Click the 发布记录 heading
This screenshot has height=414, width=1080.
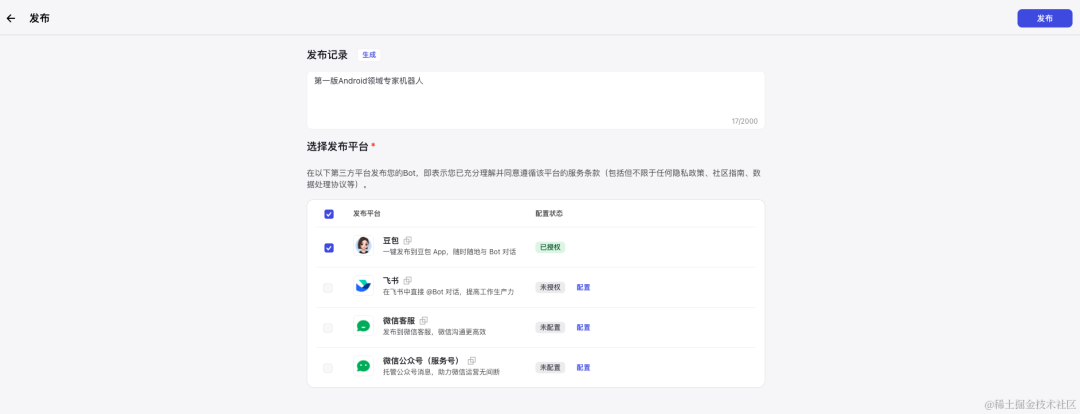327,55
